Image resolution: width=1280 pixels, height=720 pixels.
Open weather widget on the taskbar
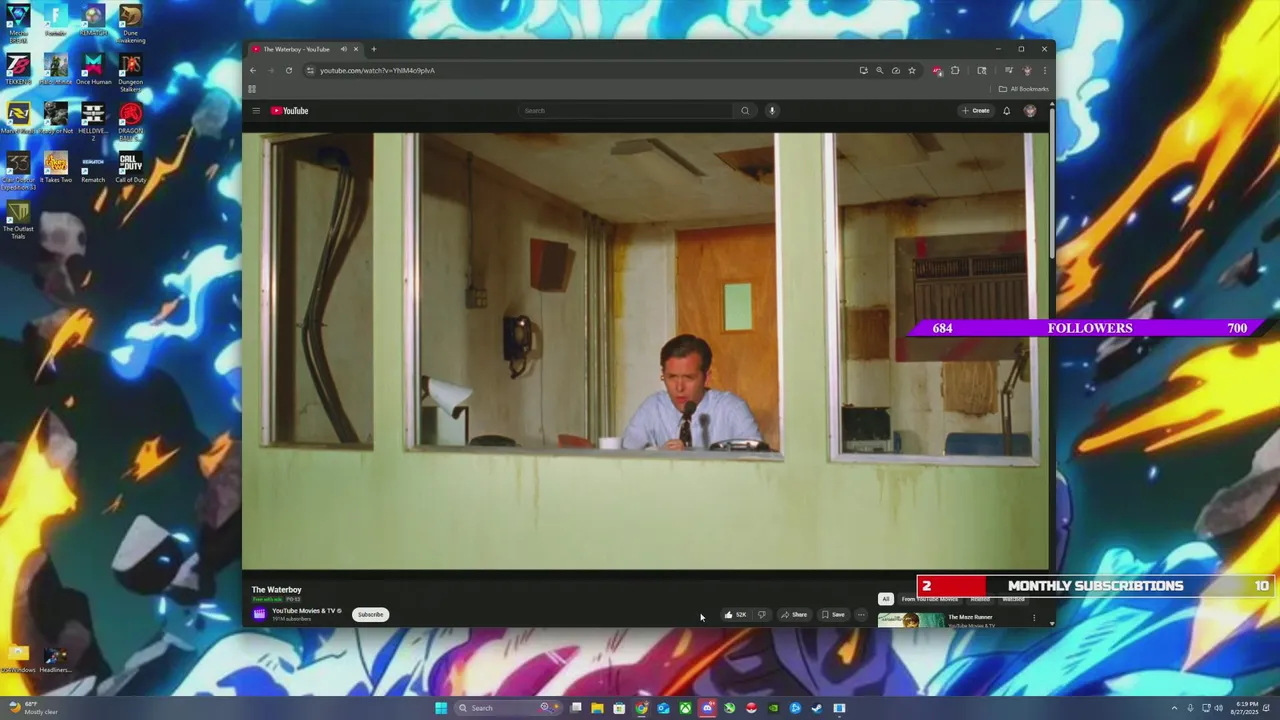coord(33,708)
